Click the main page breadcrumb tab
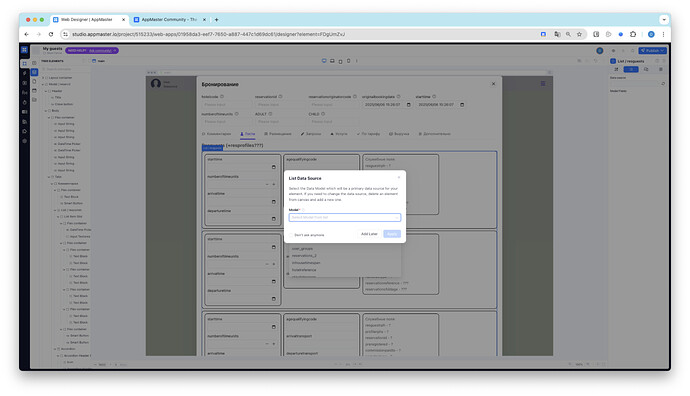690x396 pixels. 99,61
